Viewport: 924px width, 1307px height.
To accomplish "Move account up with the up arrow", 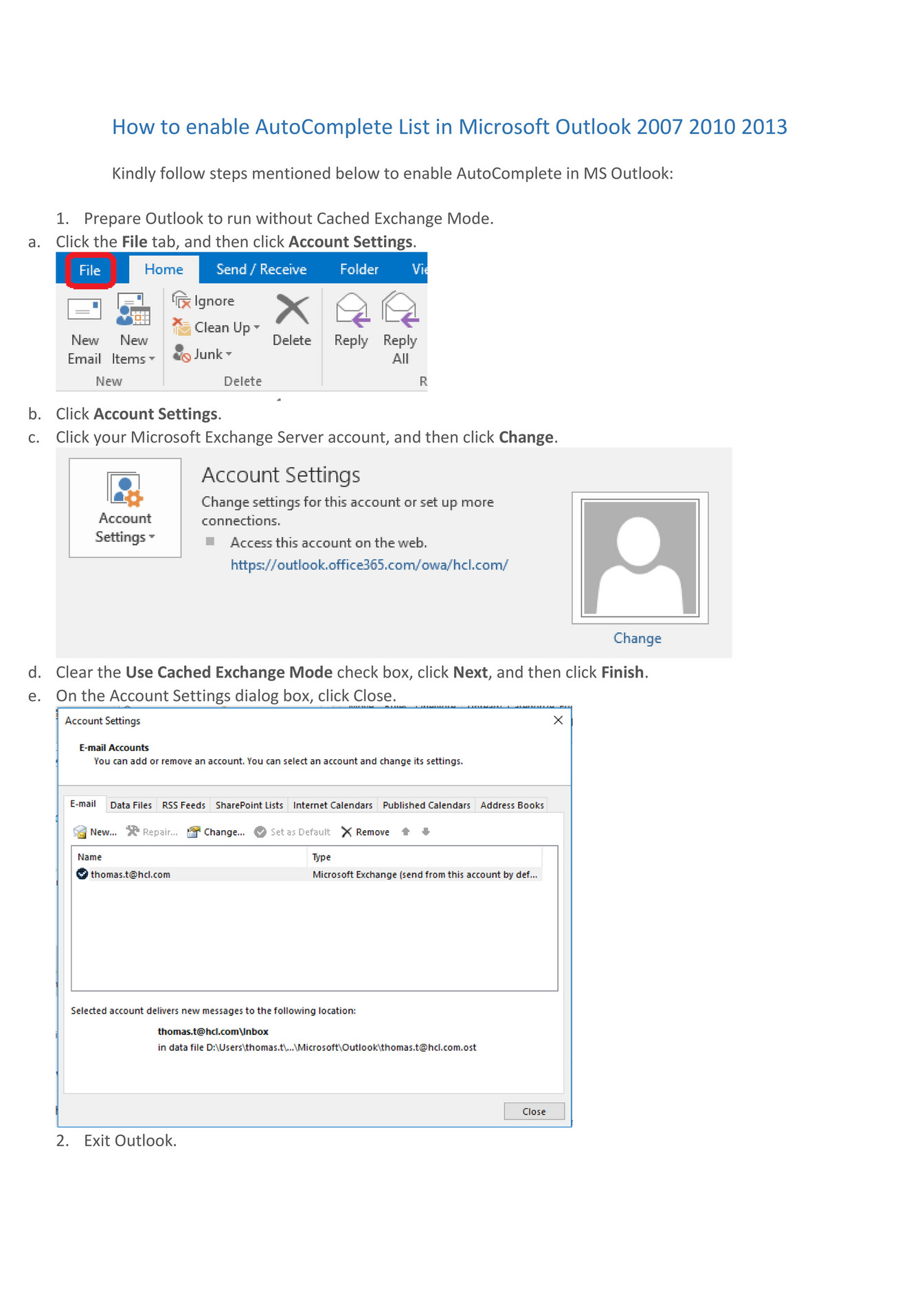I will [x=406, y=831].
